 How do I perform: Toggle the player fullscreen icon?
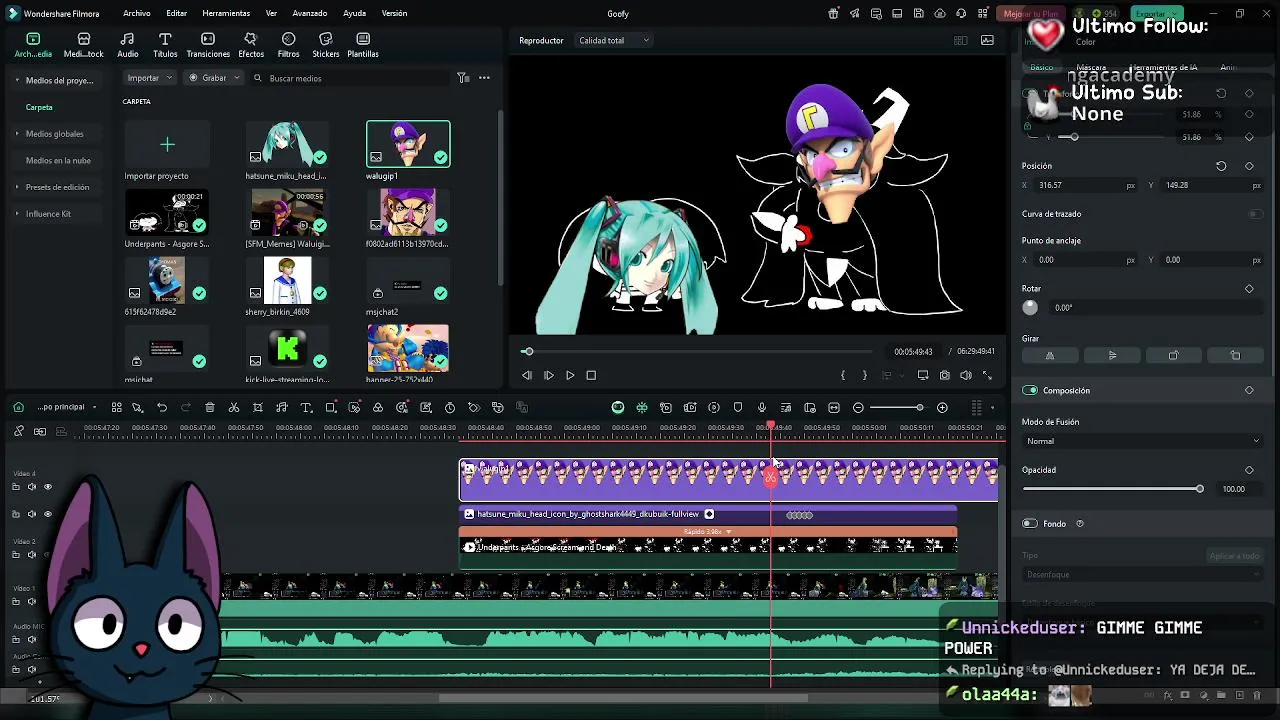[x=987, y=375]
